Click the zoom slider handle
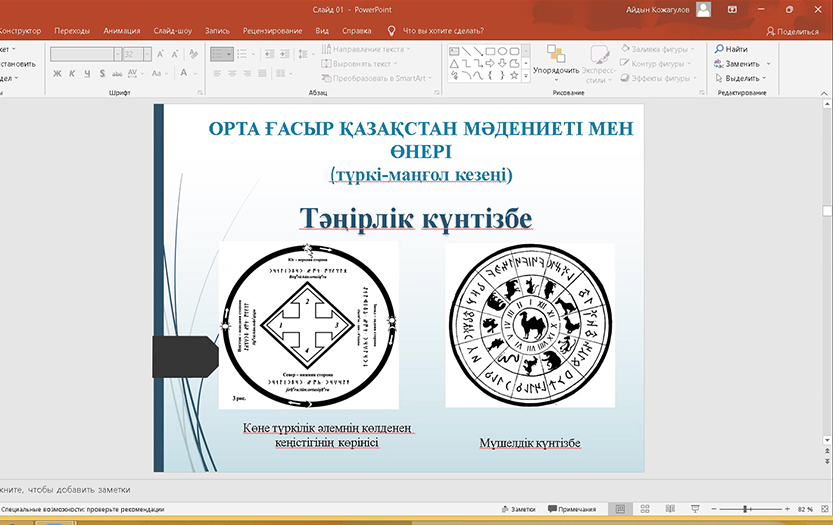Screen dimensions: 833x525 747,509
